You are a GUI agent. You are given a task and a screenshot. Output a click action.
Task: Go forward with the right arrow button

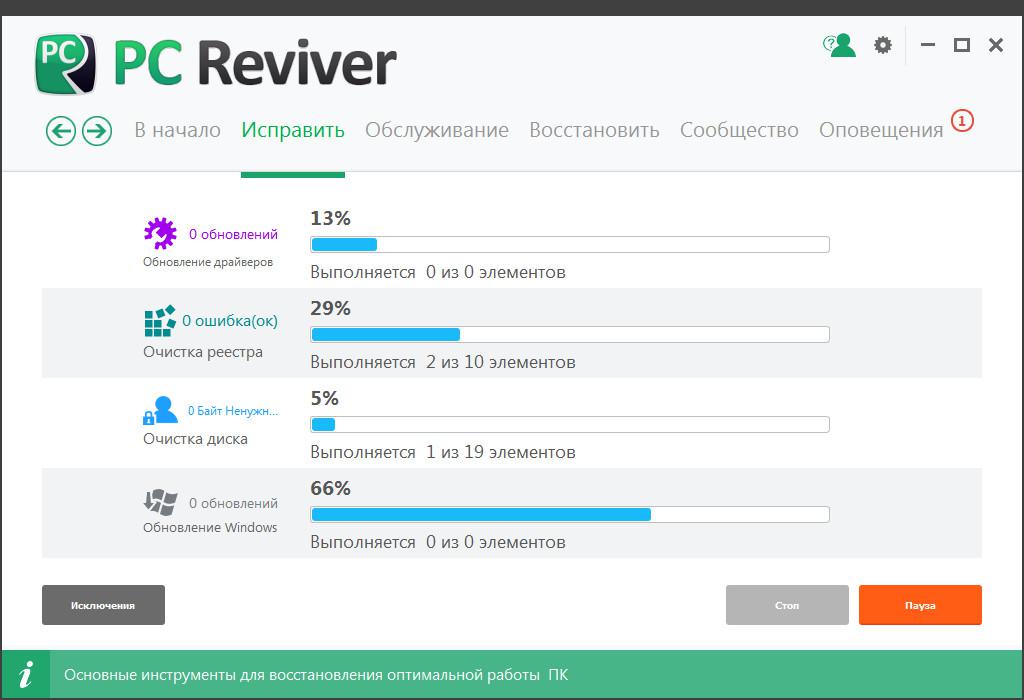[x=97, y=131]
